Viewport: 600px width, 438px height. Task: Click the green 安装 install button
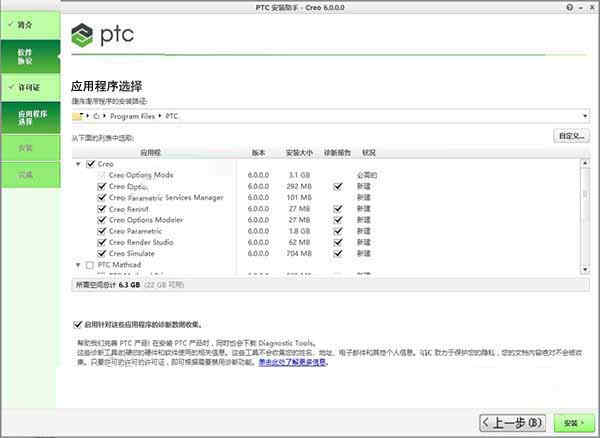(571, 422)
